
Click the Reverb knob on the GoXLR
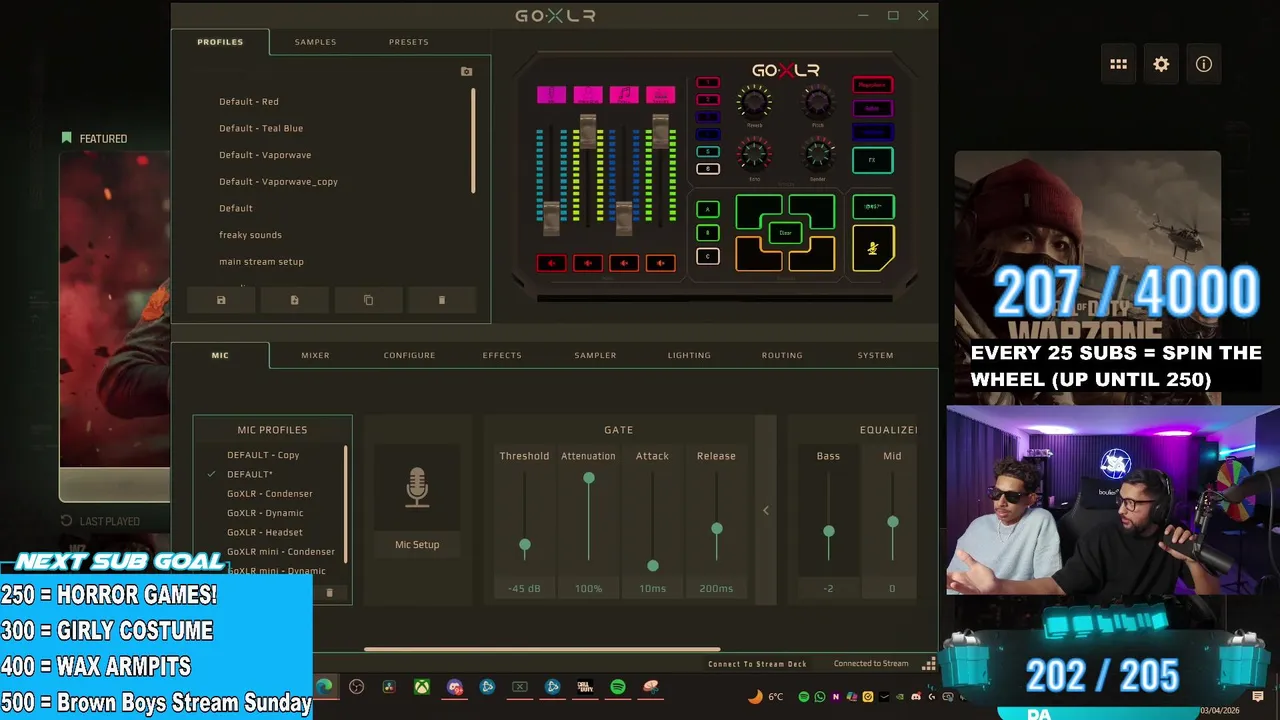point(754,101)
